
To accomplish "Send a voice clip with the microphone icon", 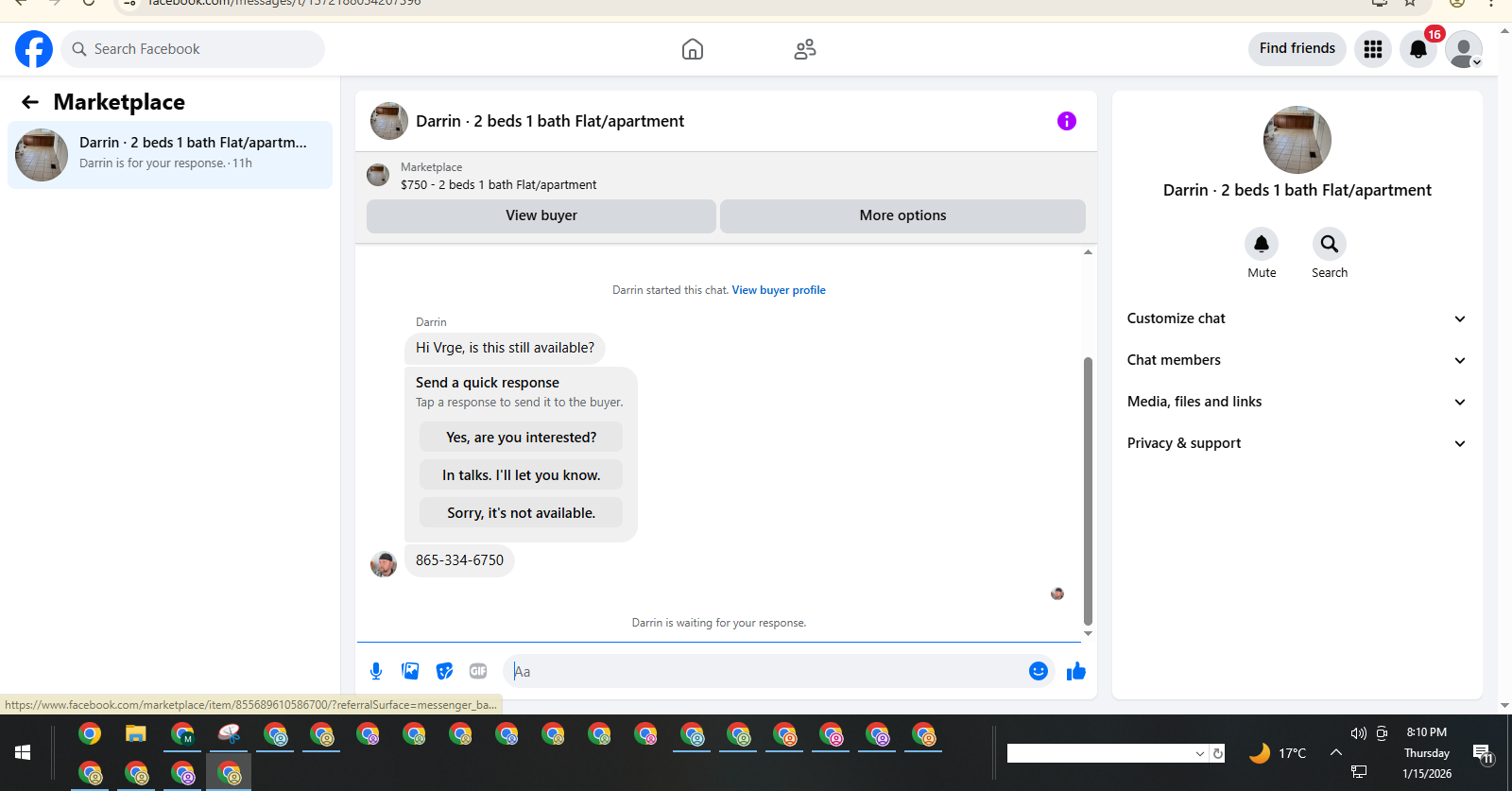I will 376,671.
